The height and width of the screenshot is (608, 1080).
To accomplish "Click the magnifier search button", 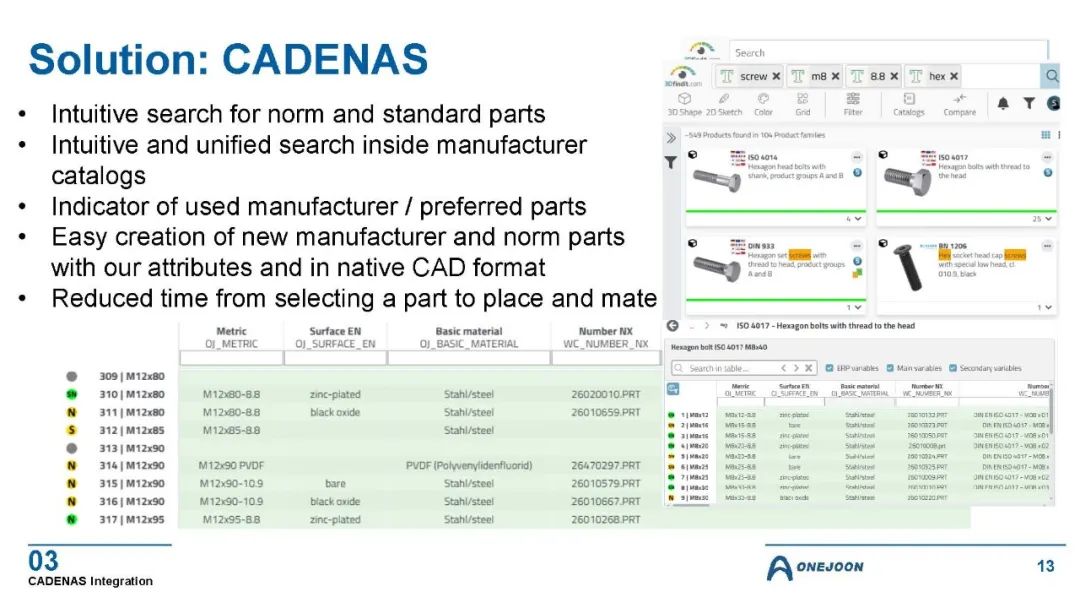I will 1051,76.
